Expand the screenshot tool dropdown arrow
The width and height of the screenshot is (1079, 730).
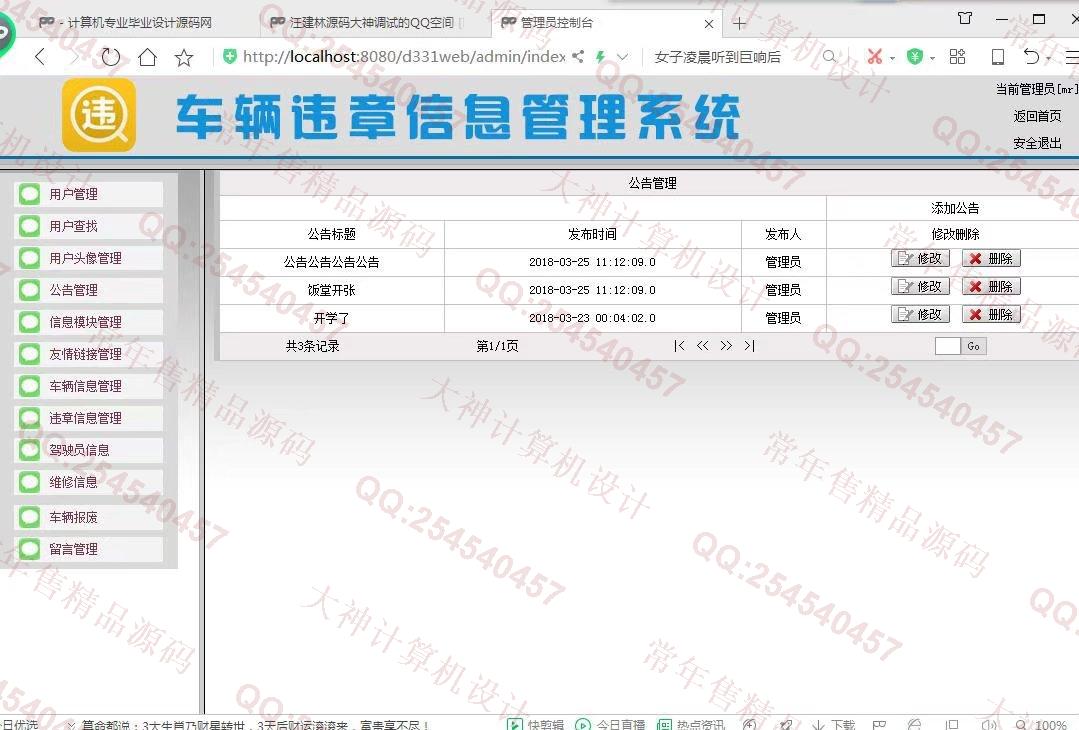click(893, 58)
